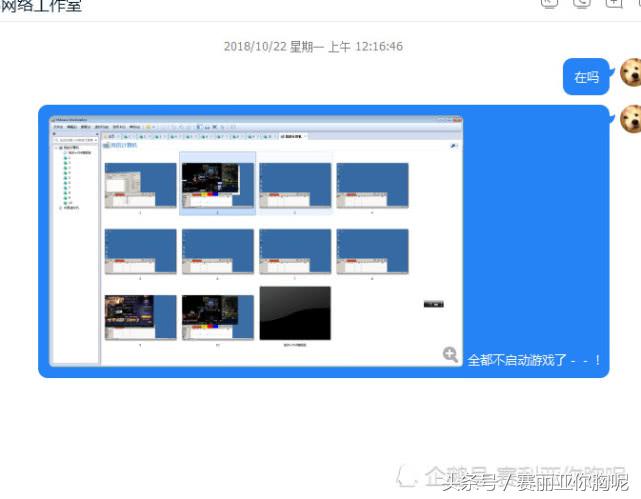The height and width of the screenshot is (499, 641).
Task: Select the '在吗' chat bubble
Action: point(586,77)
